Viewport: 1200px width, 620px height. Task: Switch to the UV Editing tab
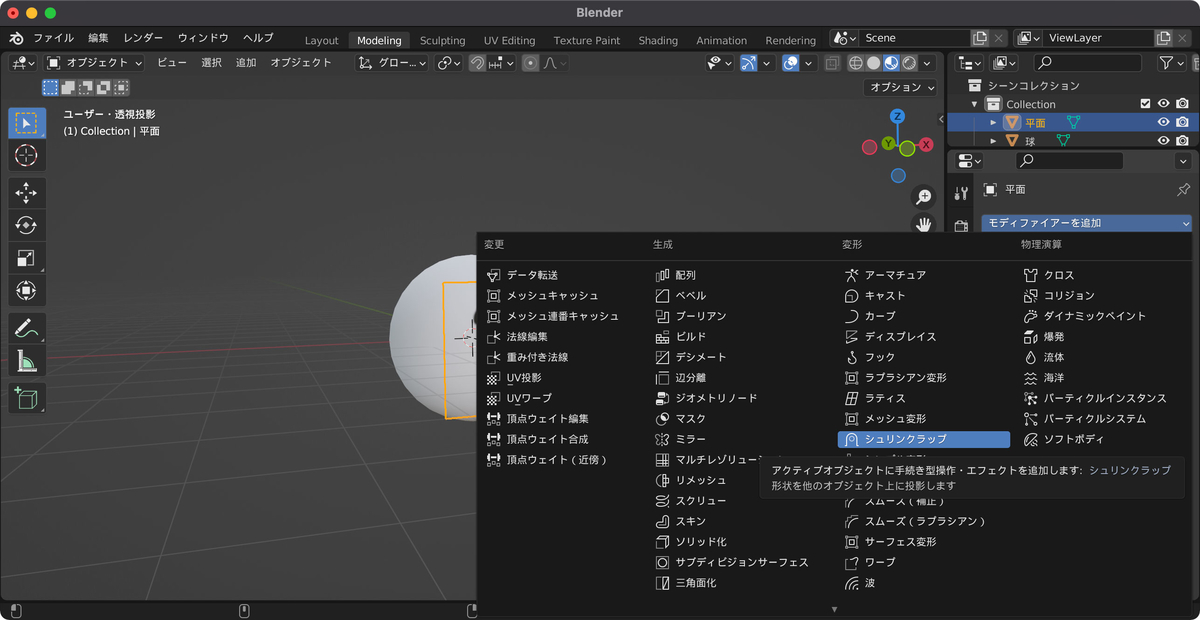[x=509, y=40]
